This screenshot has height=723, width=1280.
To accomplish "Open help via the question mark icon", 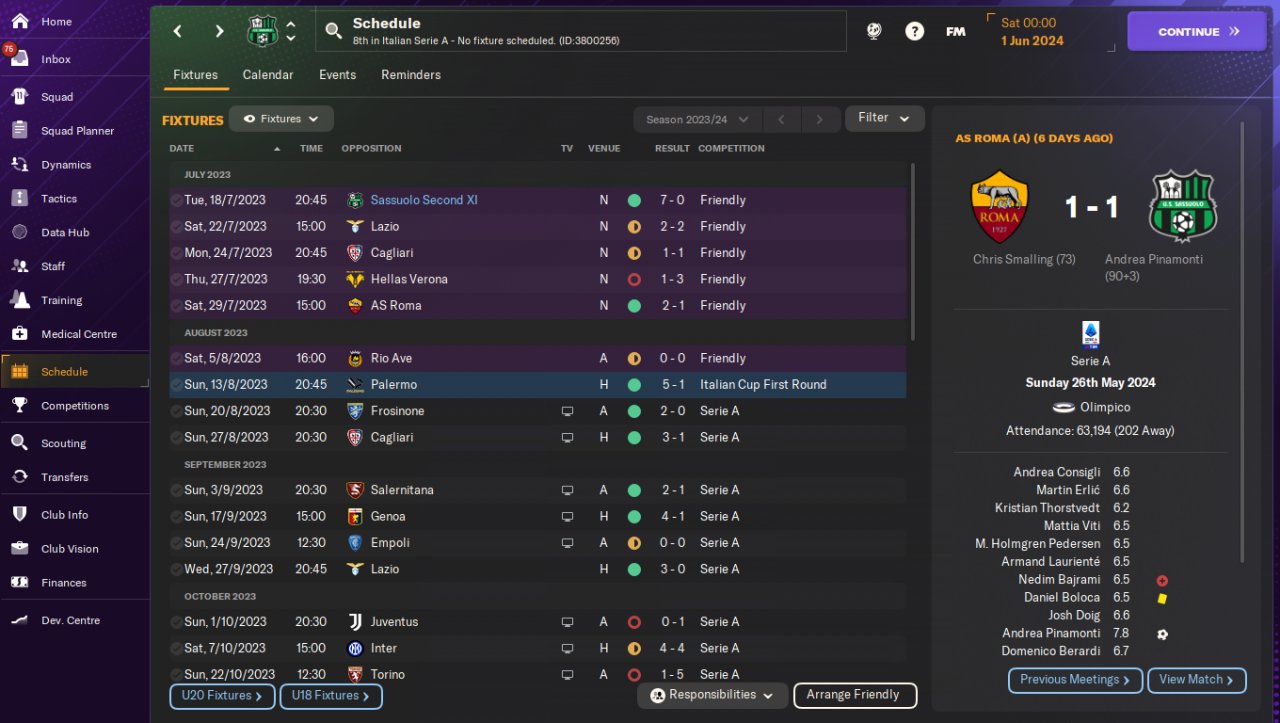I will pos(914,31).
